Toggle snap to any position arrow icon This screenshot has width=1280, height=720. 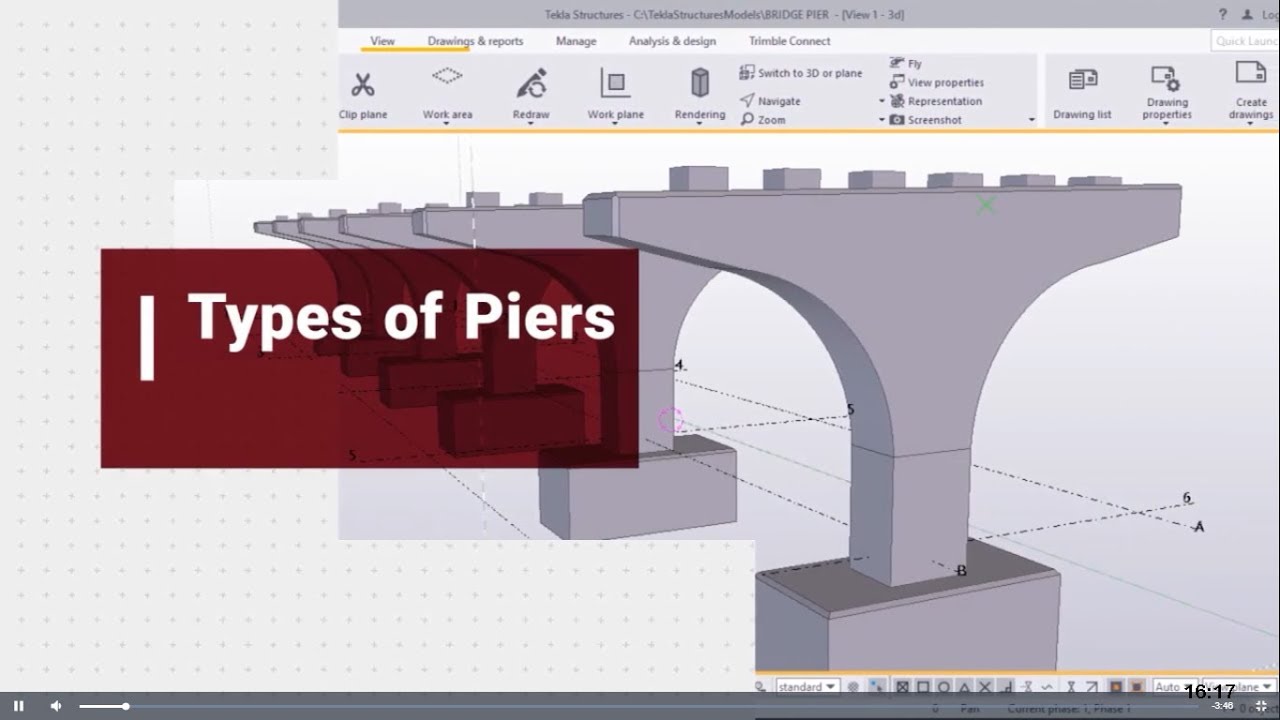pos(1092,687)
